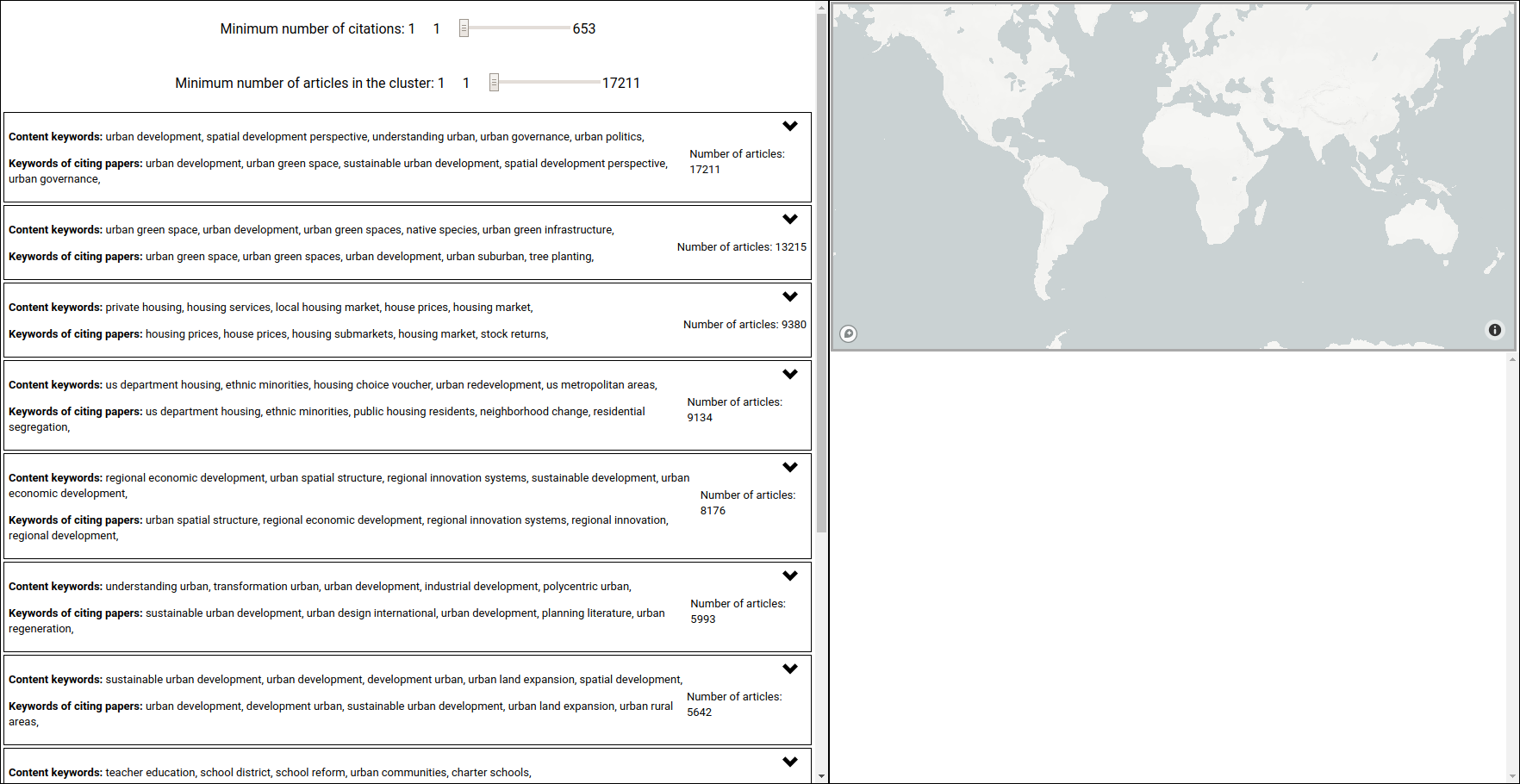1520x784 pixels.
Task: Expand the regional economic development cluster
Action: point(790,467)
